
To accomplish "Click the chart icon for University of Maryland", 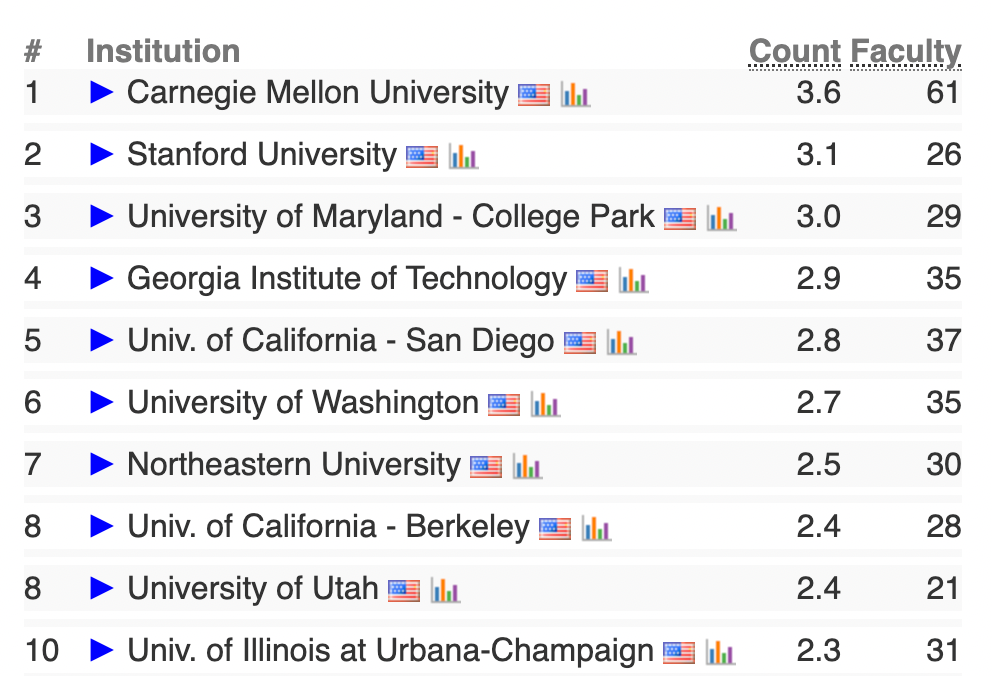I will click(721, 219).
